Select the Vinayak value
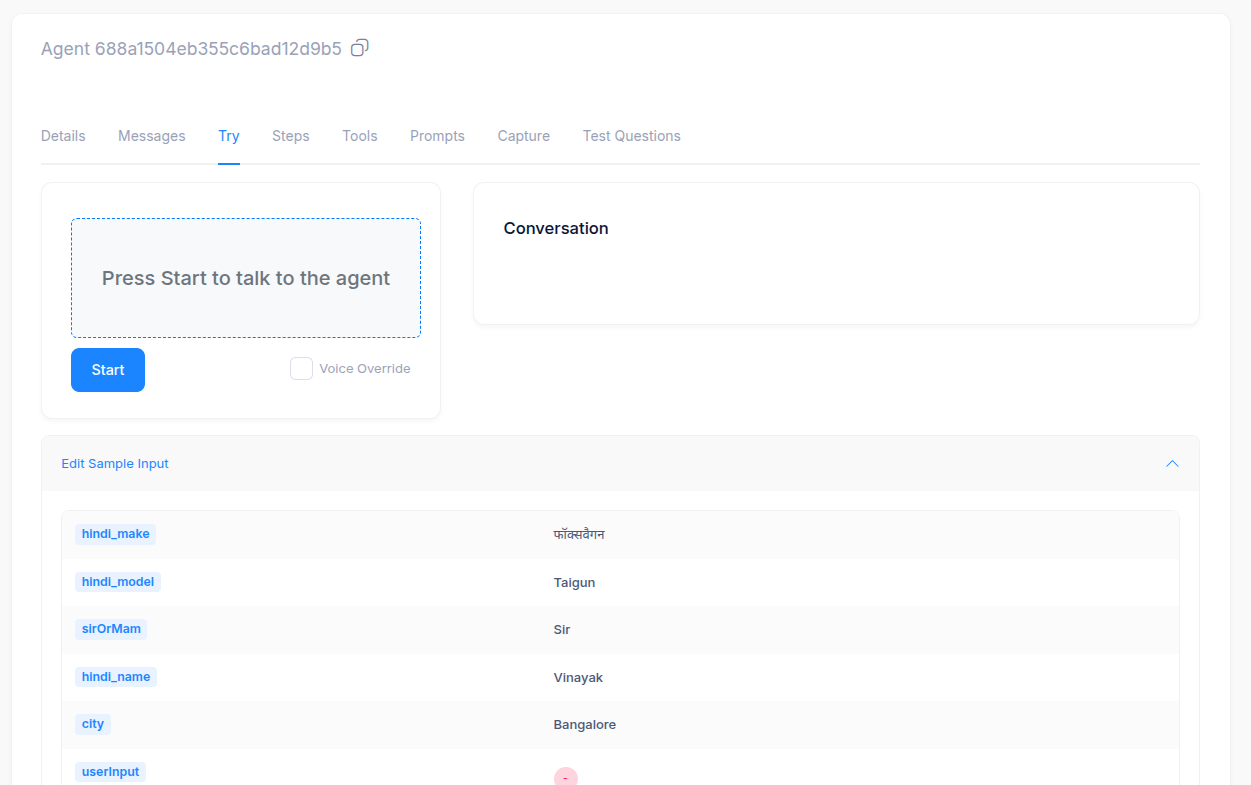This screenshot has height=785, width=1251. [578, 678]
